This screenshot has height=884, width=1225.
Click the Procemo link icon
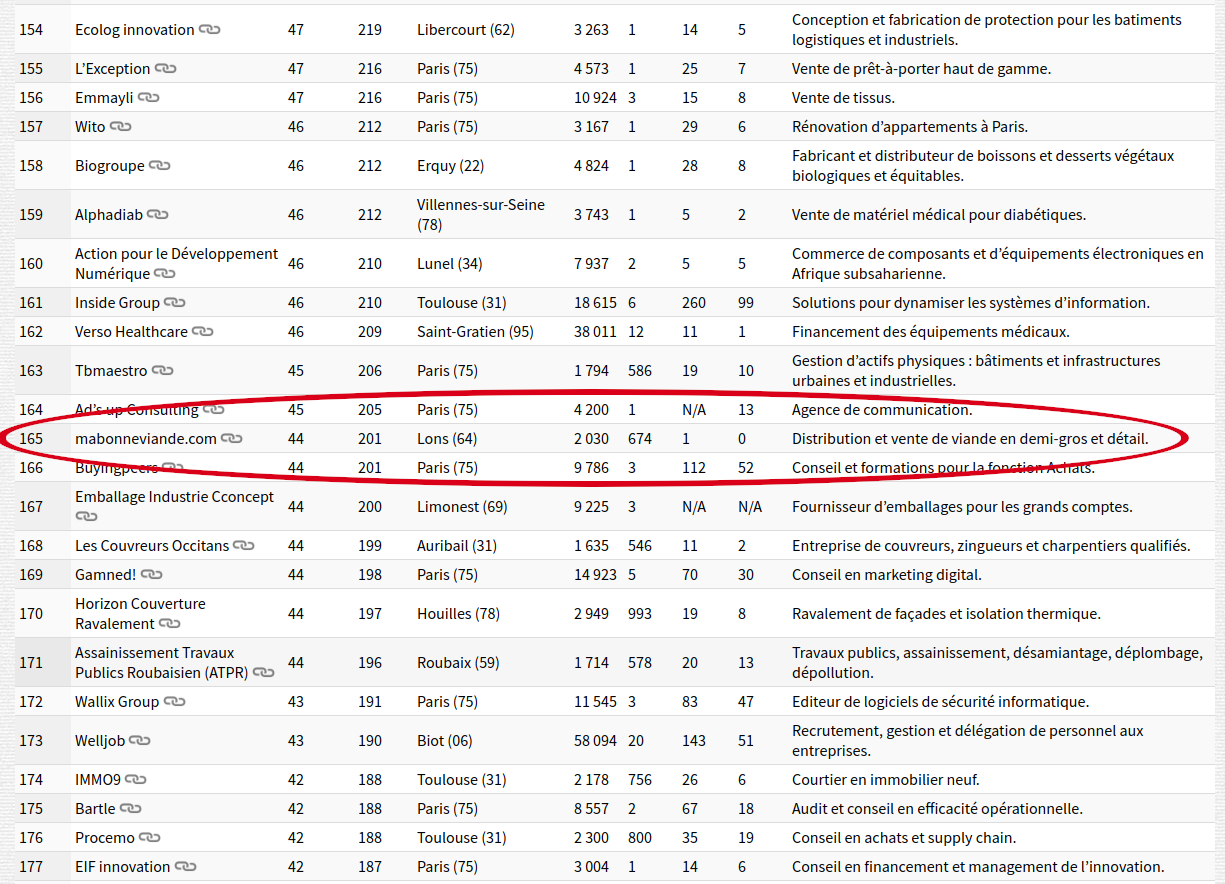pyautogui.click(x=150, y=838)
